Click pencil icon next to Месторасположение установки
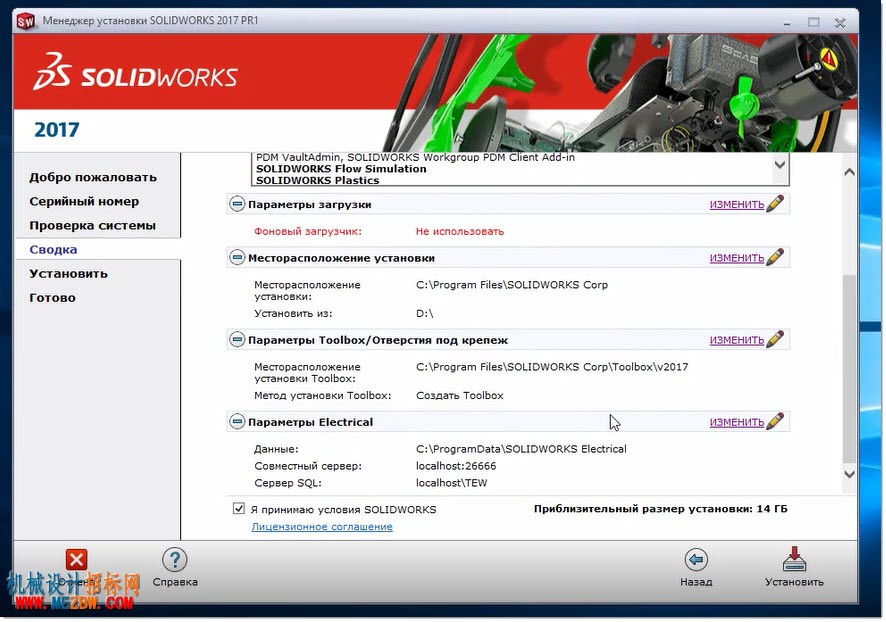Screen dimensions: 886x622 click(x=776, y=257)
